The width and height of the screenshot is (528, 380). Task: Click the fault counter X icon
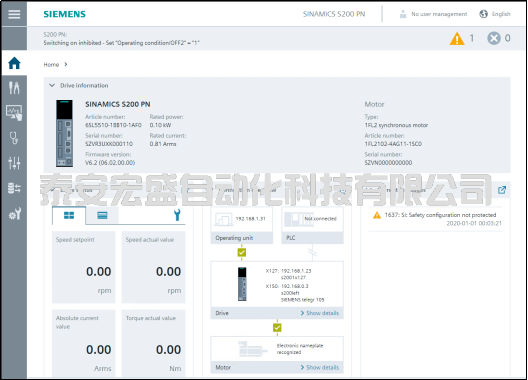pos(499,38)
